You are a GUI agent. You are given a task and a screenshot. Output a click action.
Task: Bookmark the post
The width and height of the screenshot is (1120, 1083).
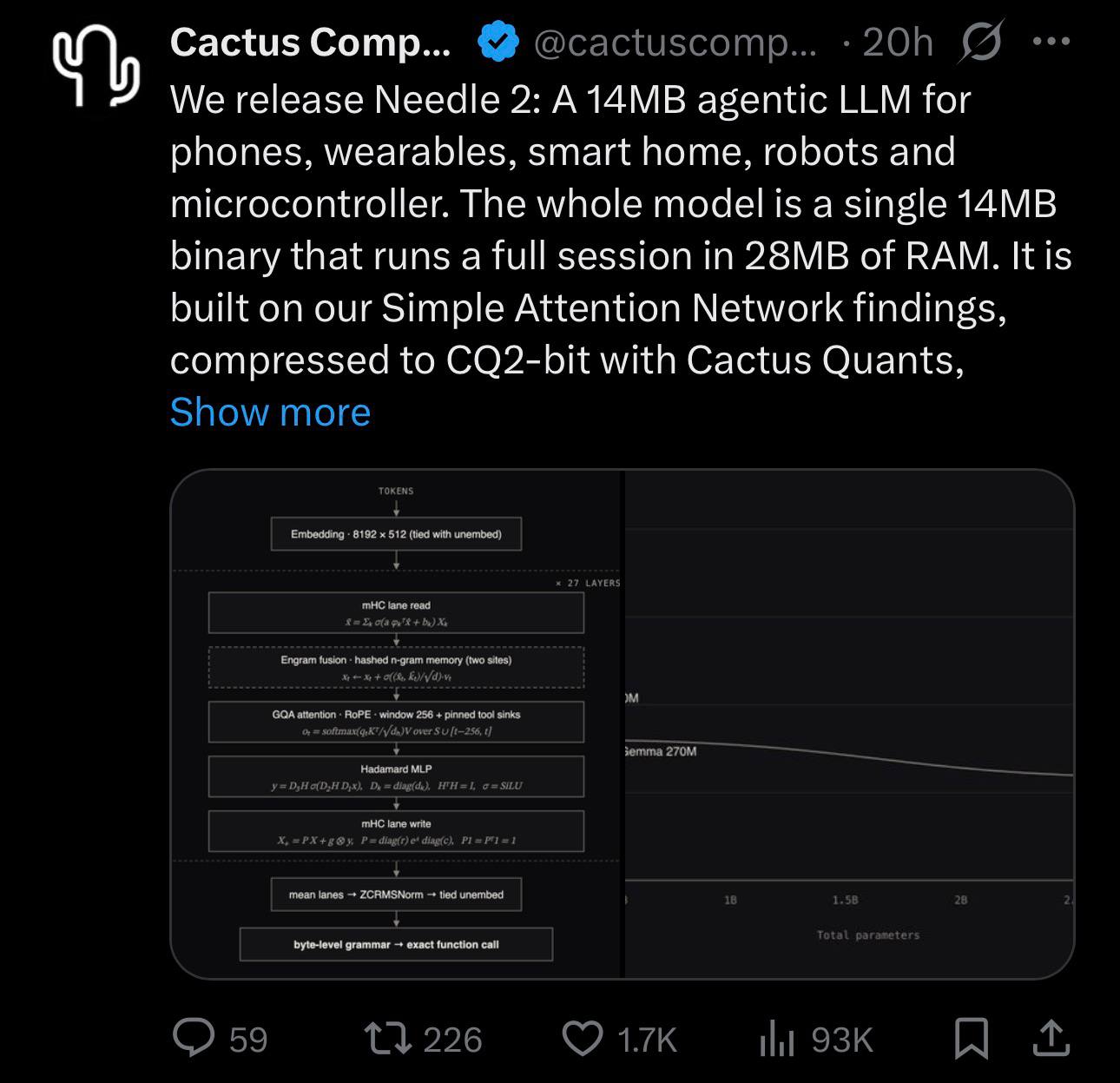[x=971, y=1039]
